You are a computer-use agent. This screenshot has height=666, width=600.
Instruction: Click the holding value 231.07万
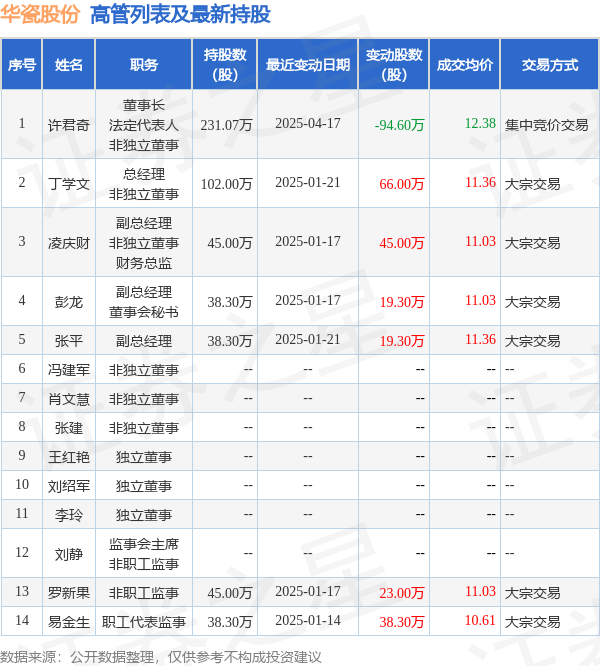[226, 125]
